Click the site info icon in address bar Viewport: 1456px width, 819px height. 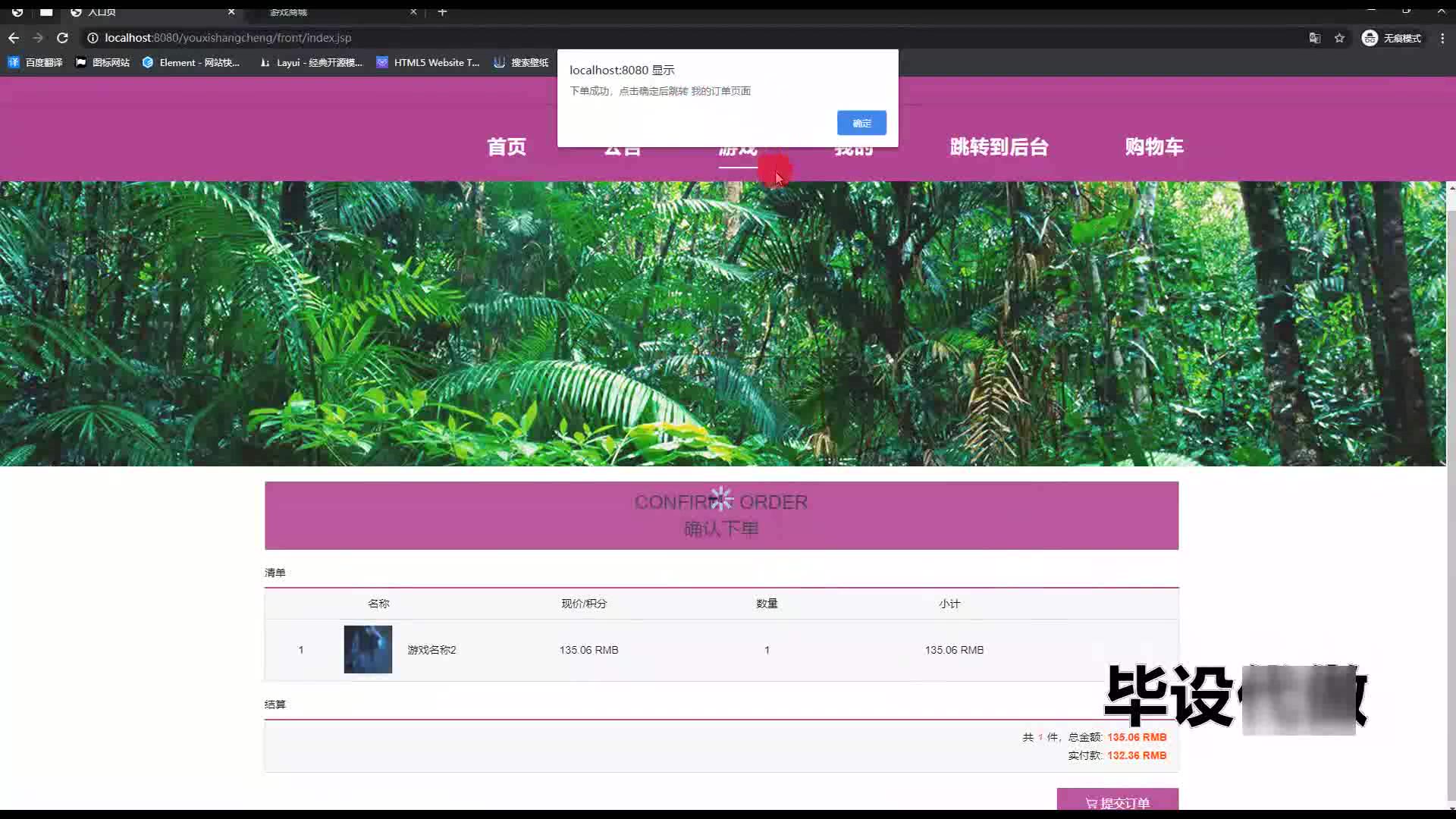[x=93, y=38]
